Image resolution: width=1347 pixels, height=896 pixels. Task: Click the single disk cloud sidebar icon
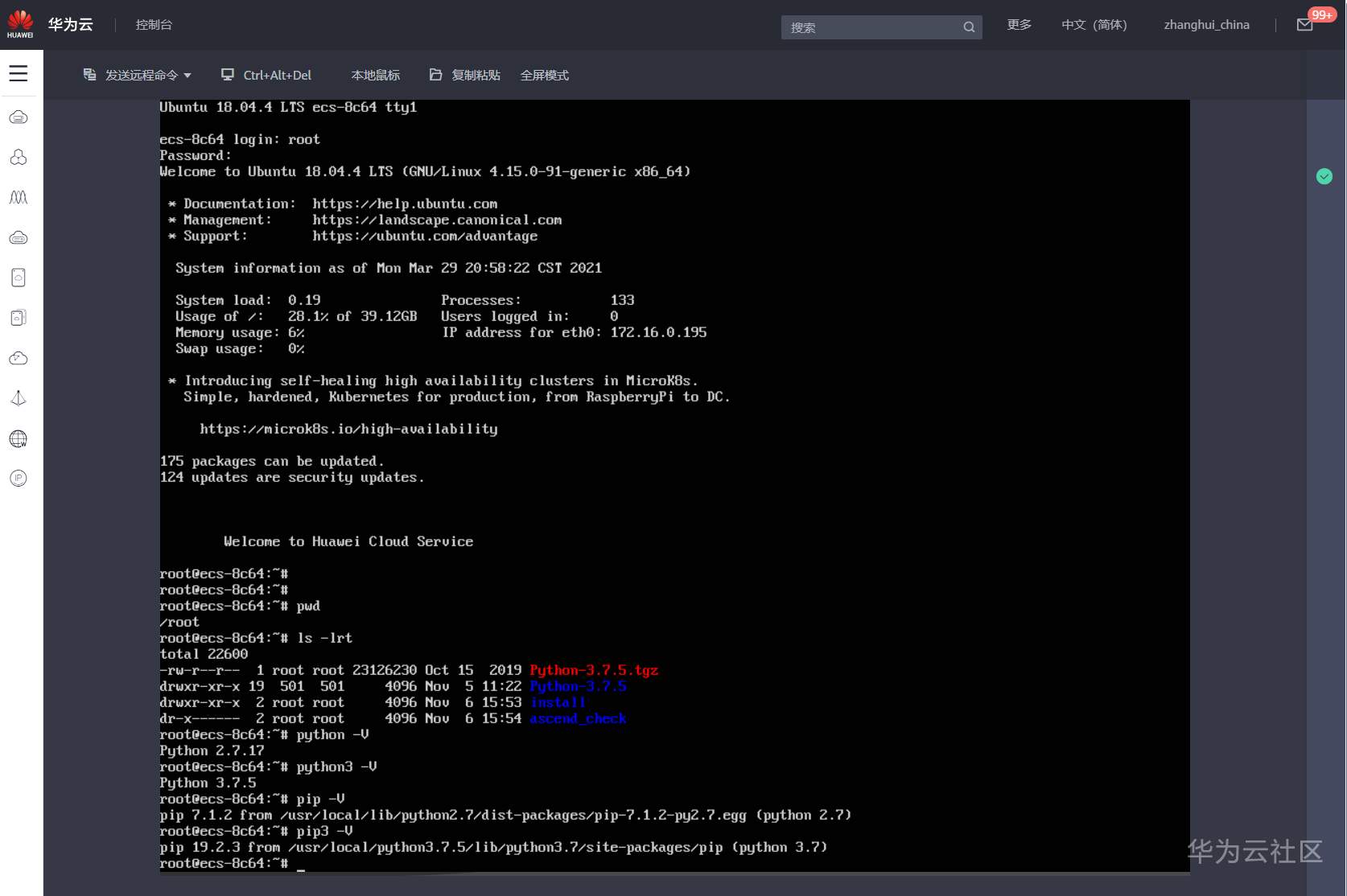point(19,277)
